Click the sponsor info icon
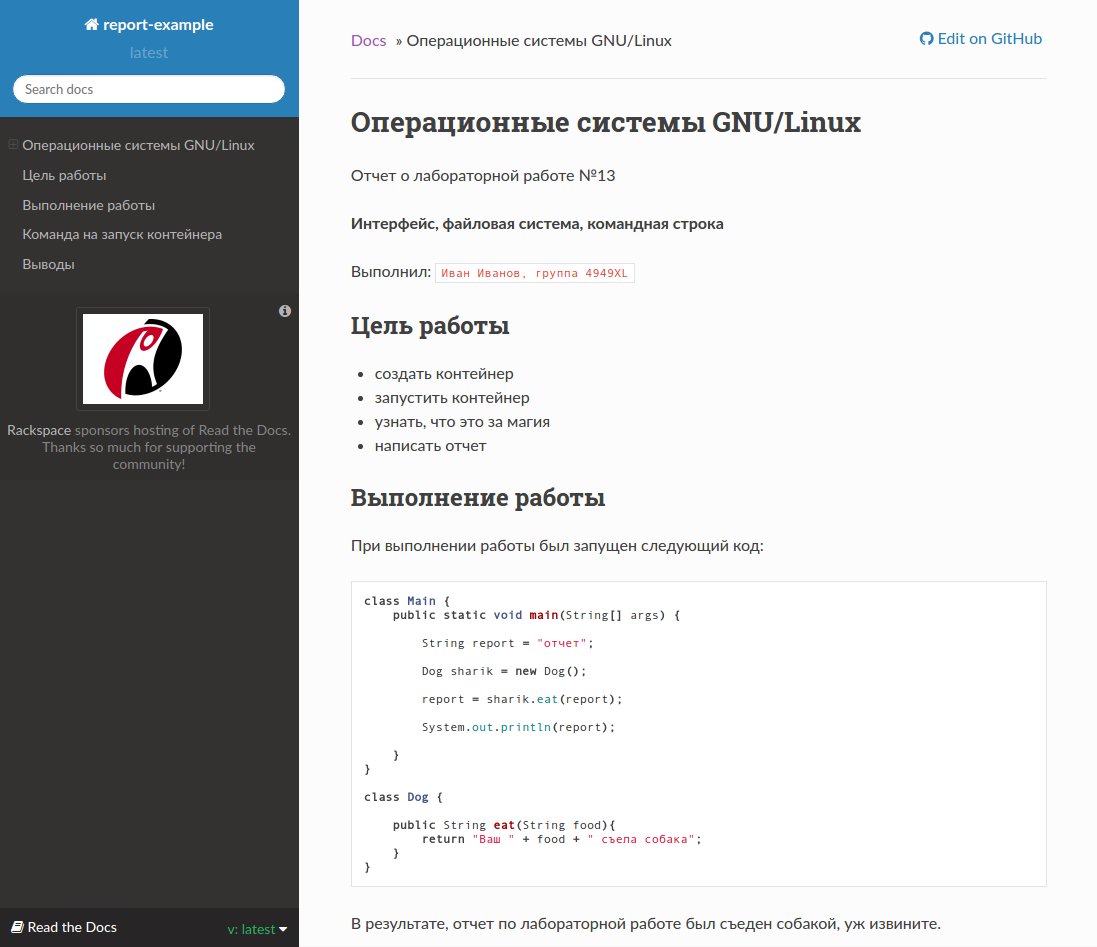This screenshot has width=1097, height=947. tap(285, 311)
